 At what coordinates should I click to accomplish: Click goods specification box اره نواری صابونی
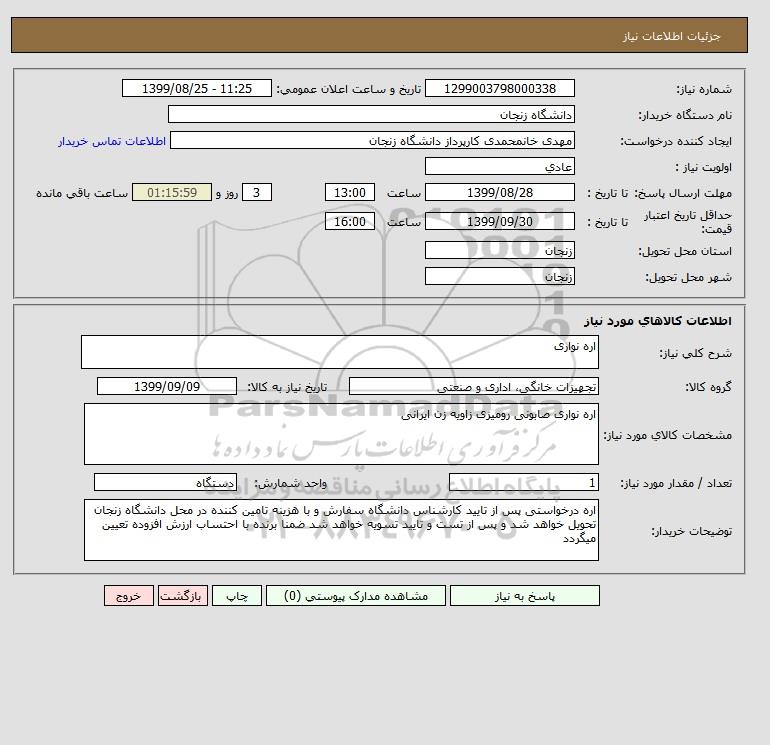click(341, 434)
